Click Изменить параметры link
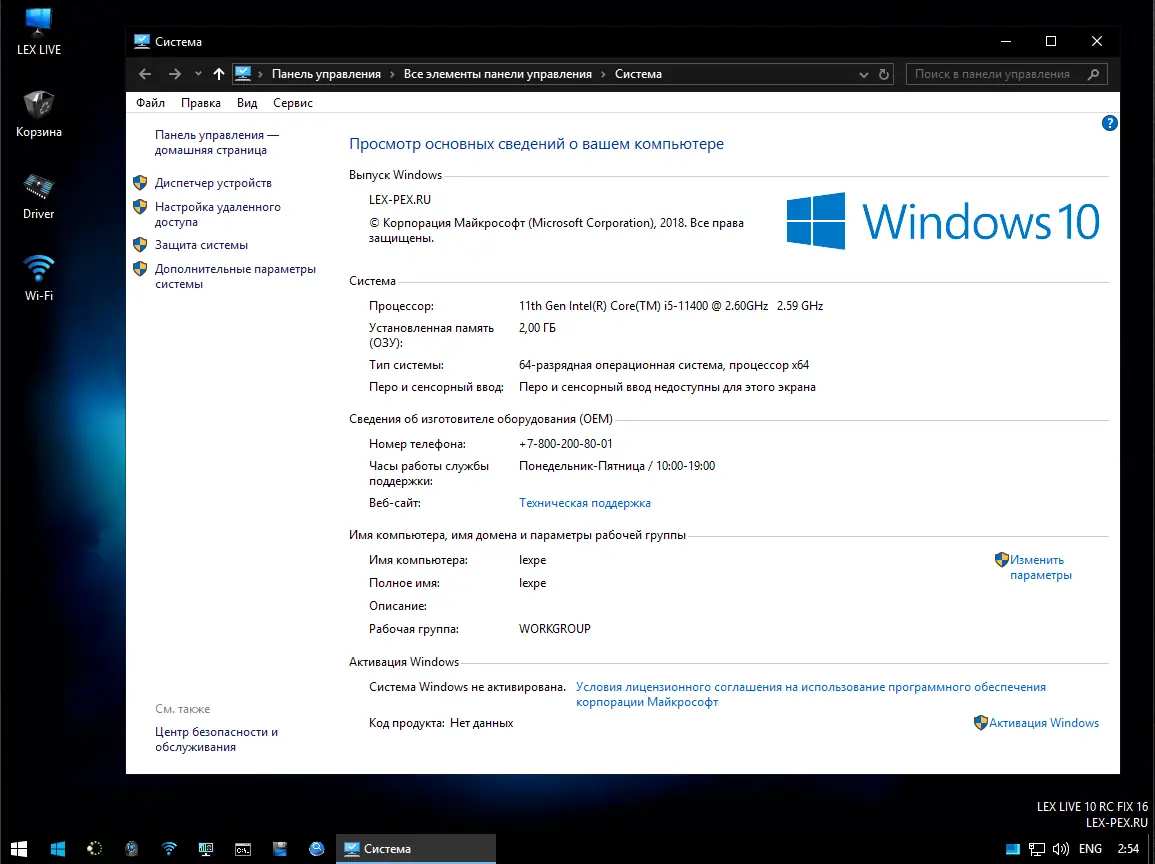 (1040, 567)
